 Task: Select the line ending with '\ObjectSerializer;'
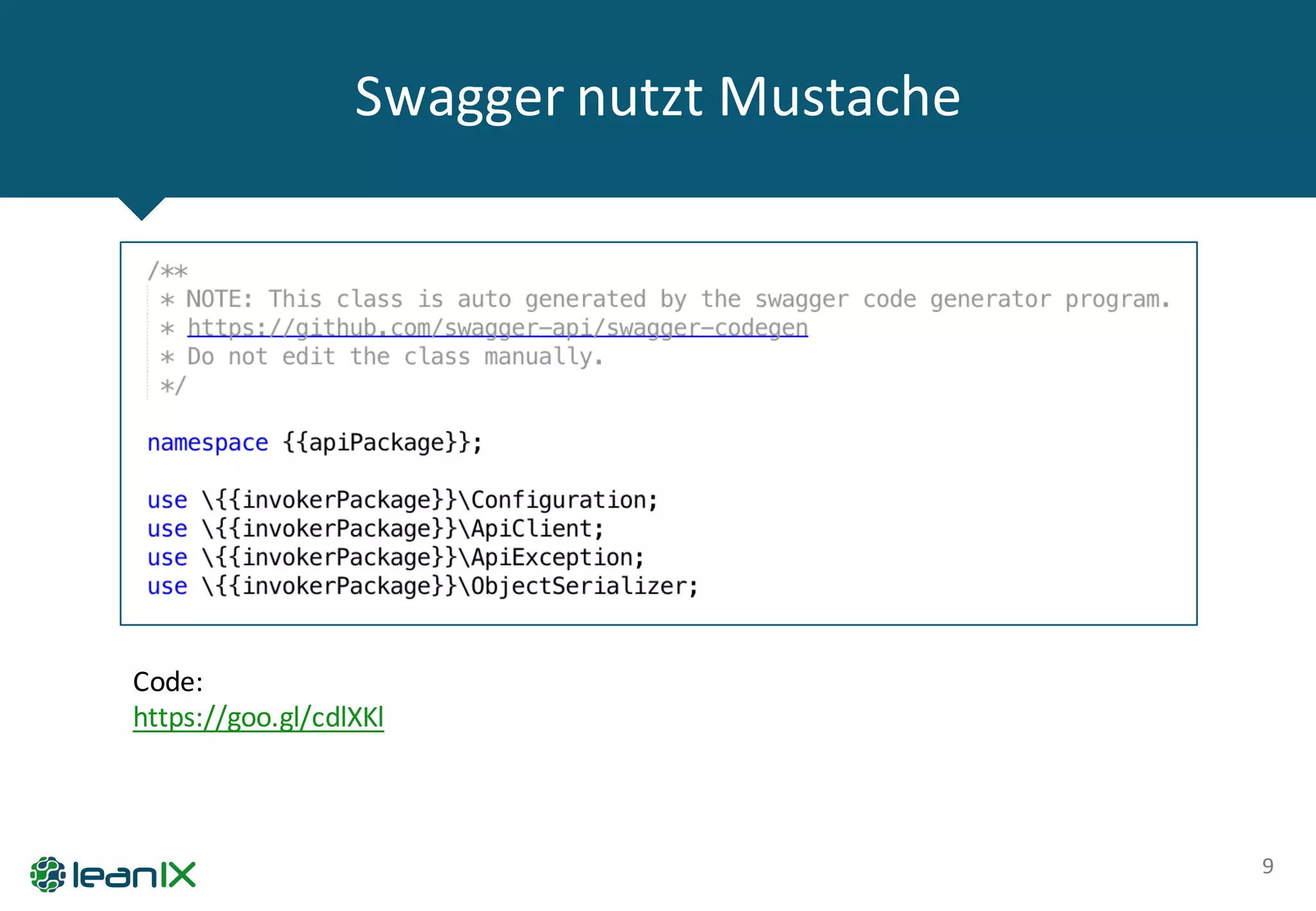coord(423,586)
